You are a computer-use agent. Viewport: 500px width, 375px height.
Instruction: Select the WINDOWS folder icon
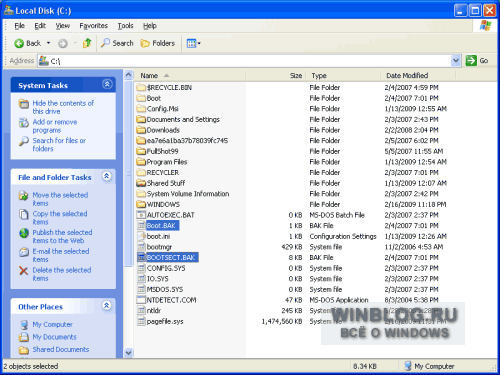pyautogui.click(x=141, y=204)
